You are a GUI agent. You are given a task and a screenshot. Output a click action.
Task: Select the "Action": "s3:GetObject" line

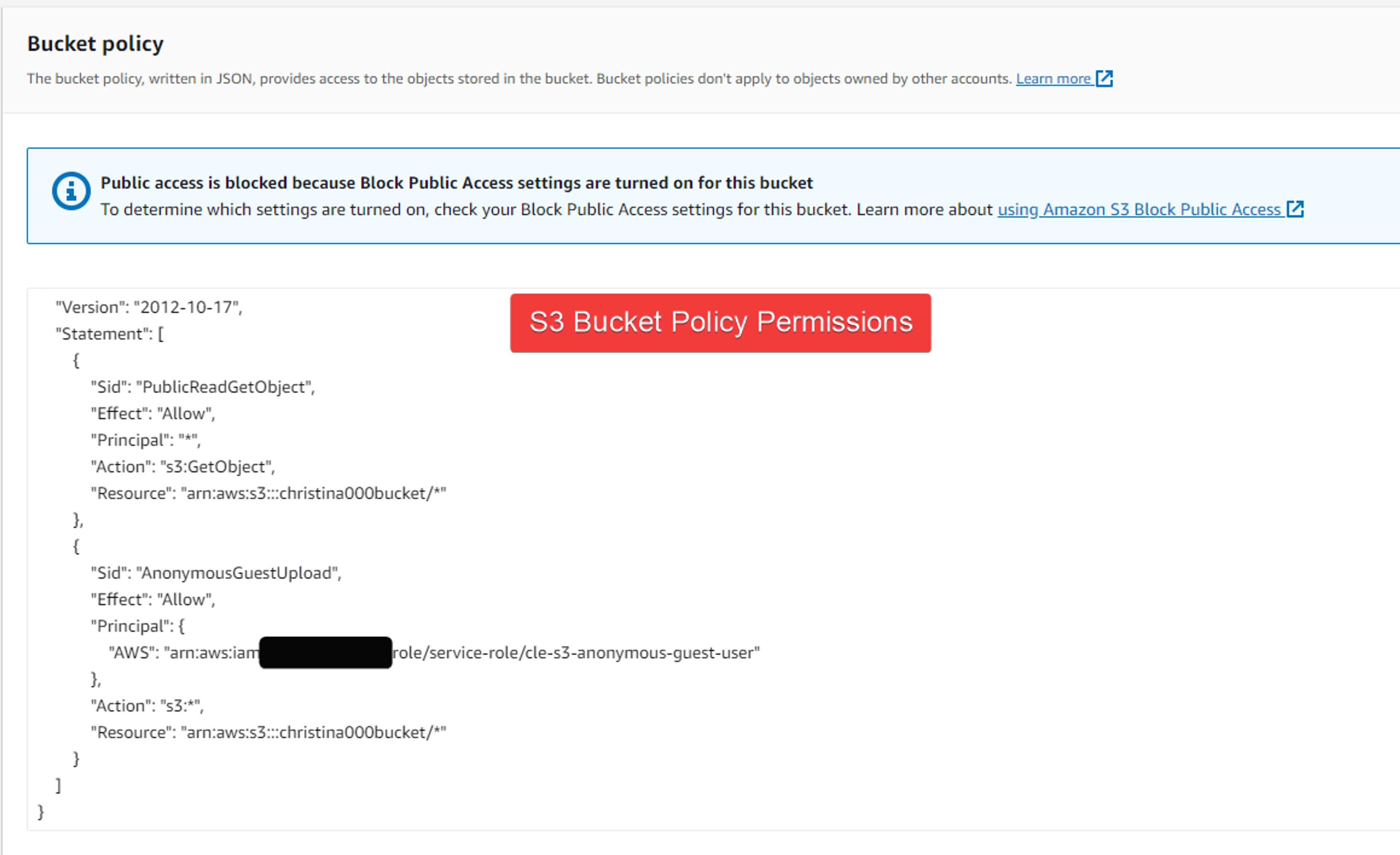pos(183,467)
